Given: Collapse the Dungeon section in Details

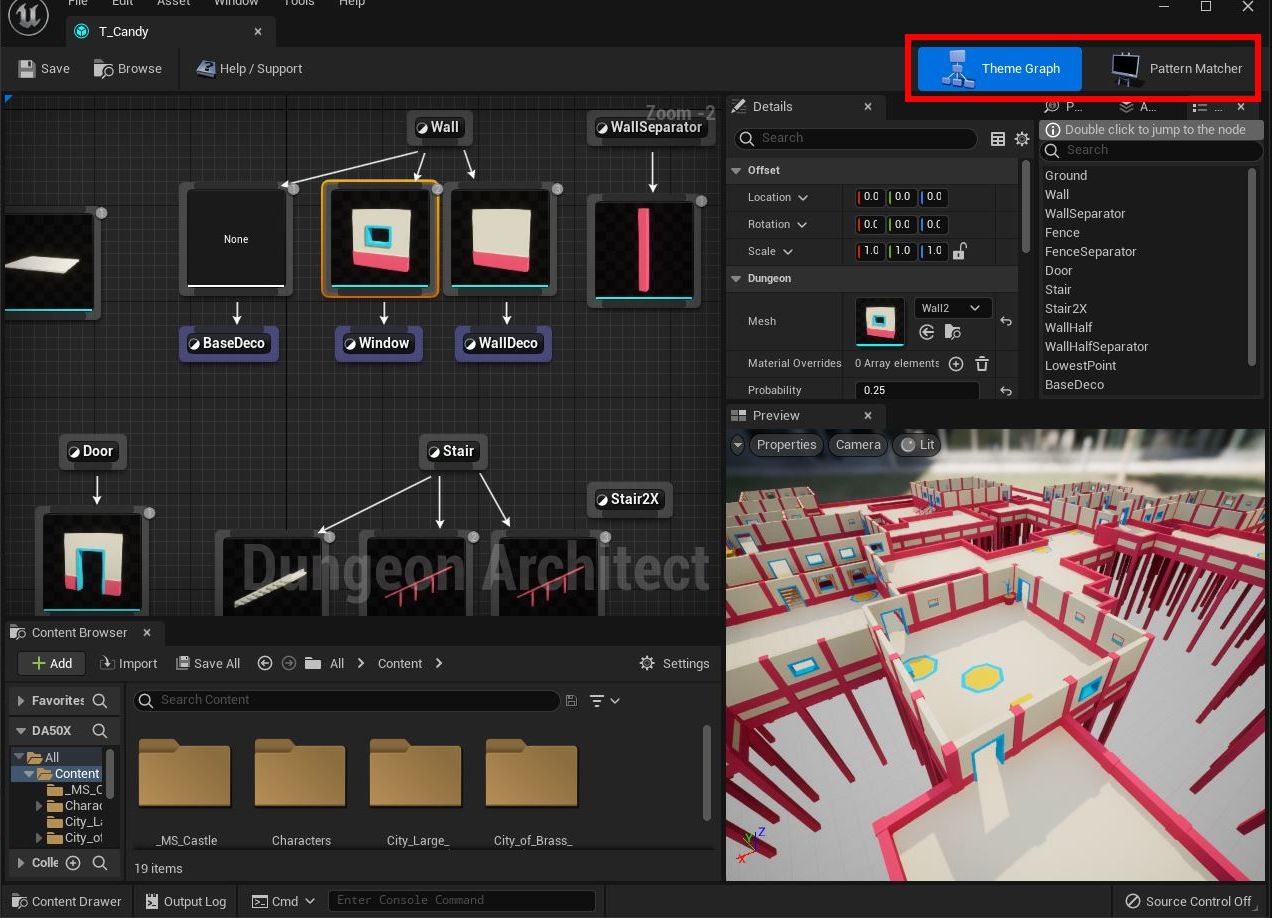Looking at the screenshot, I should click(x=737, y=279).
